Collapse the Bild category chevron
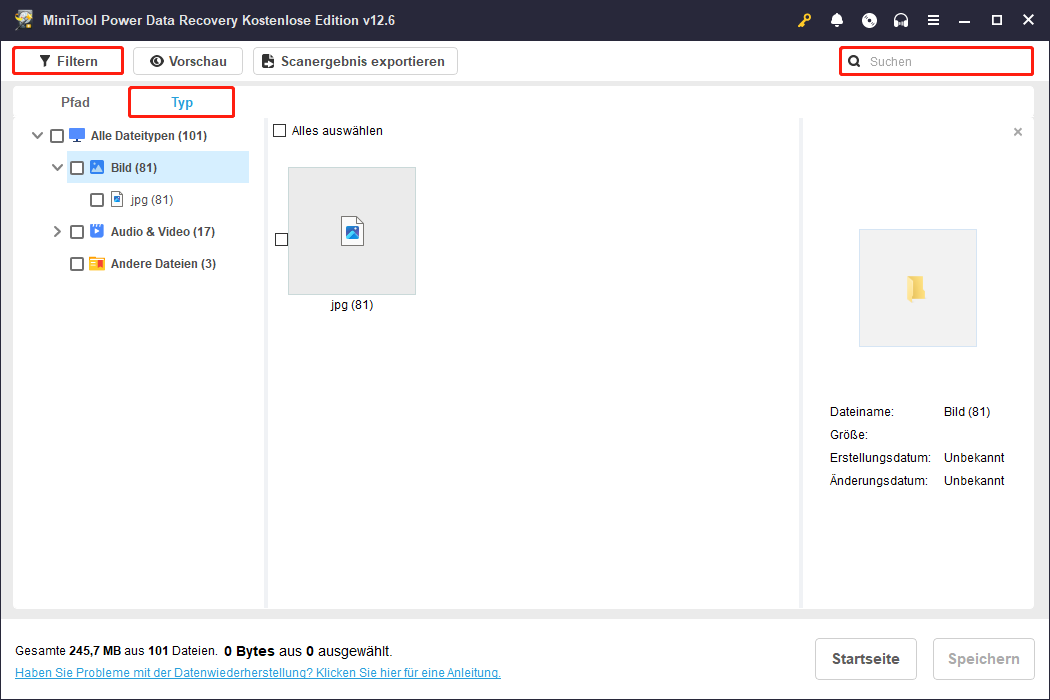 (57, 167)
